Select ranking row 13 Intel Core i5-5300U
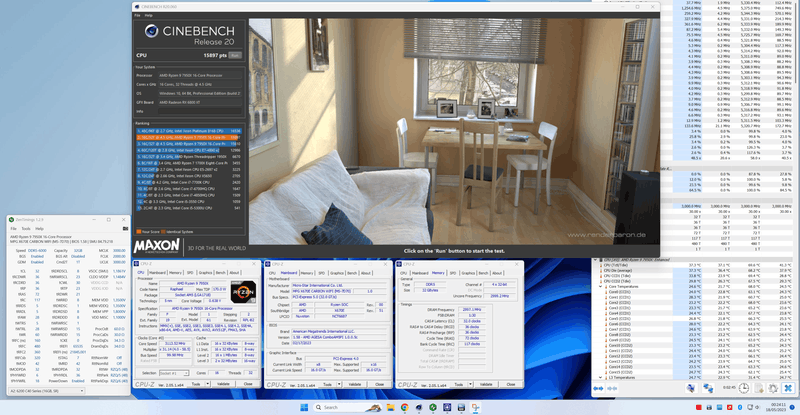 (188, 208)
